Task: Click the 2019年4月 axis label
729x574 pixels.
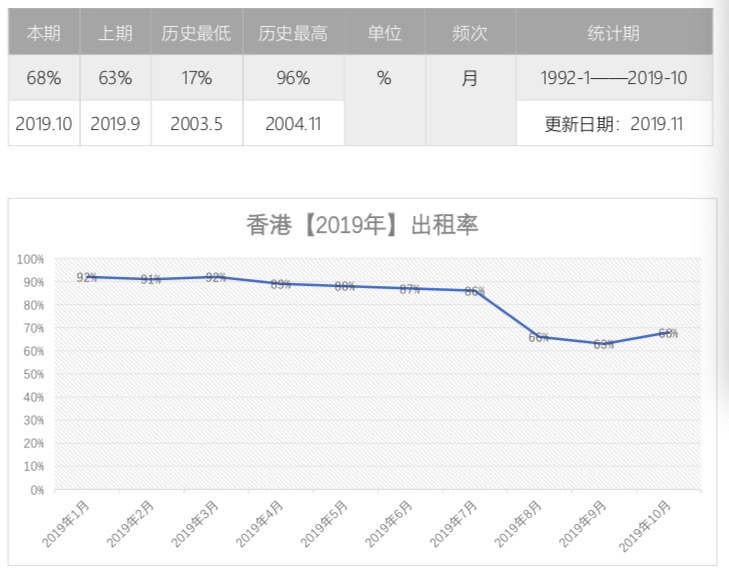Action: pos(259,524)
